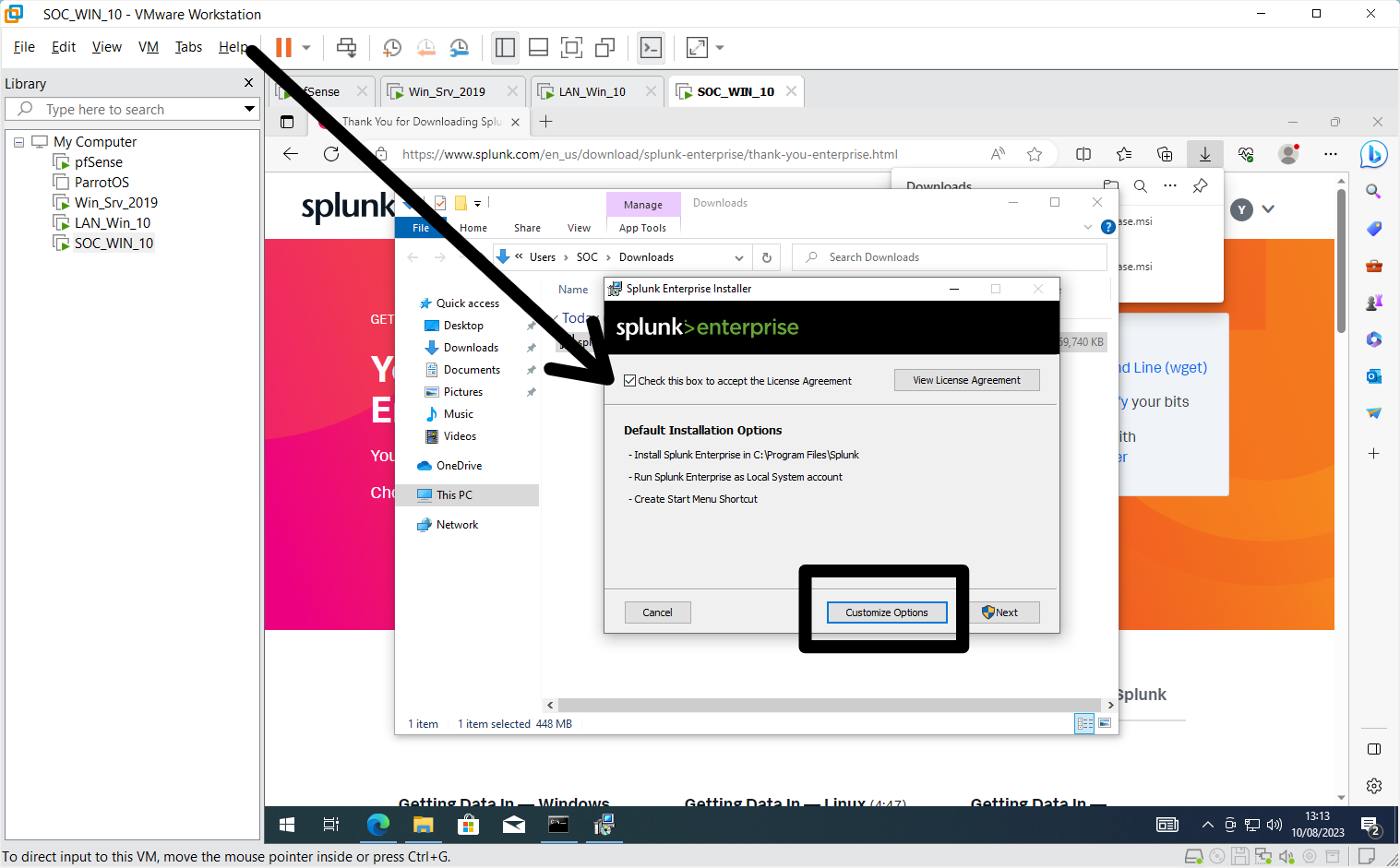Screen dimensions: 1400x868
Task: Click Edge browser back arrow
Action: pyautogui.click(x=291, y=154)
